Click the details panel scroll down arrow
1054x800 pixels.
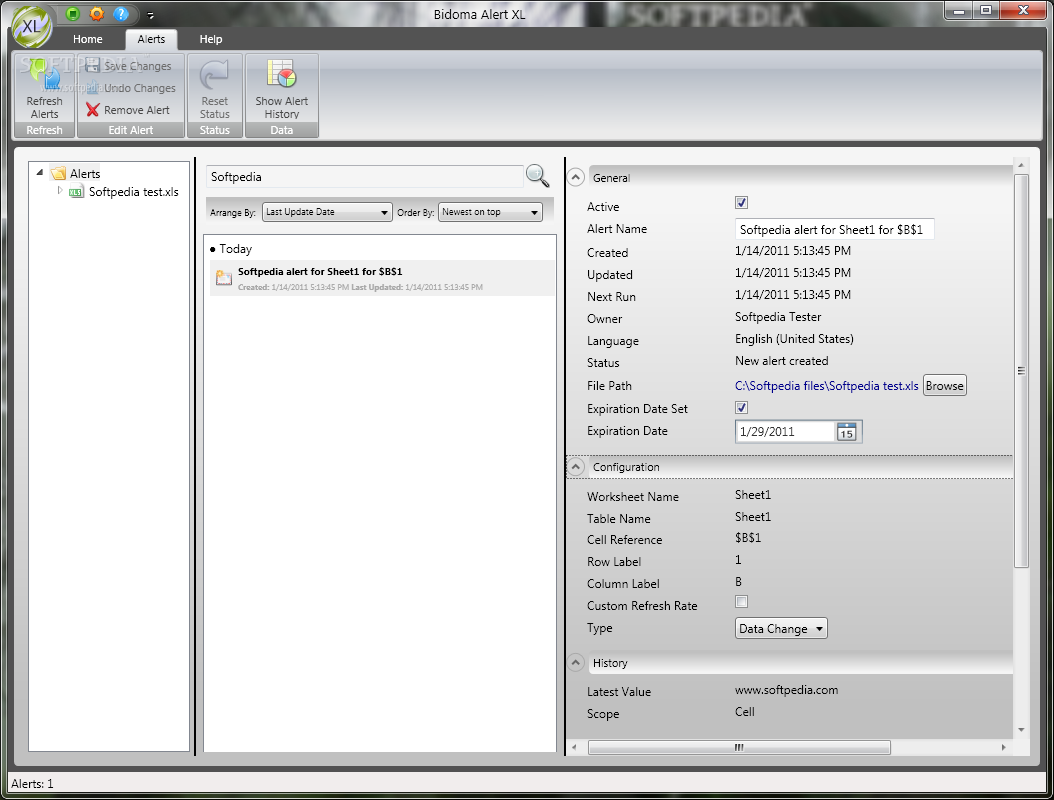[1021, 730]
